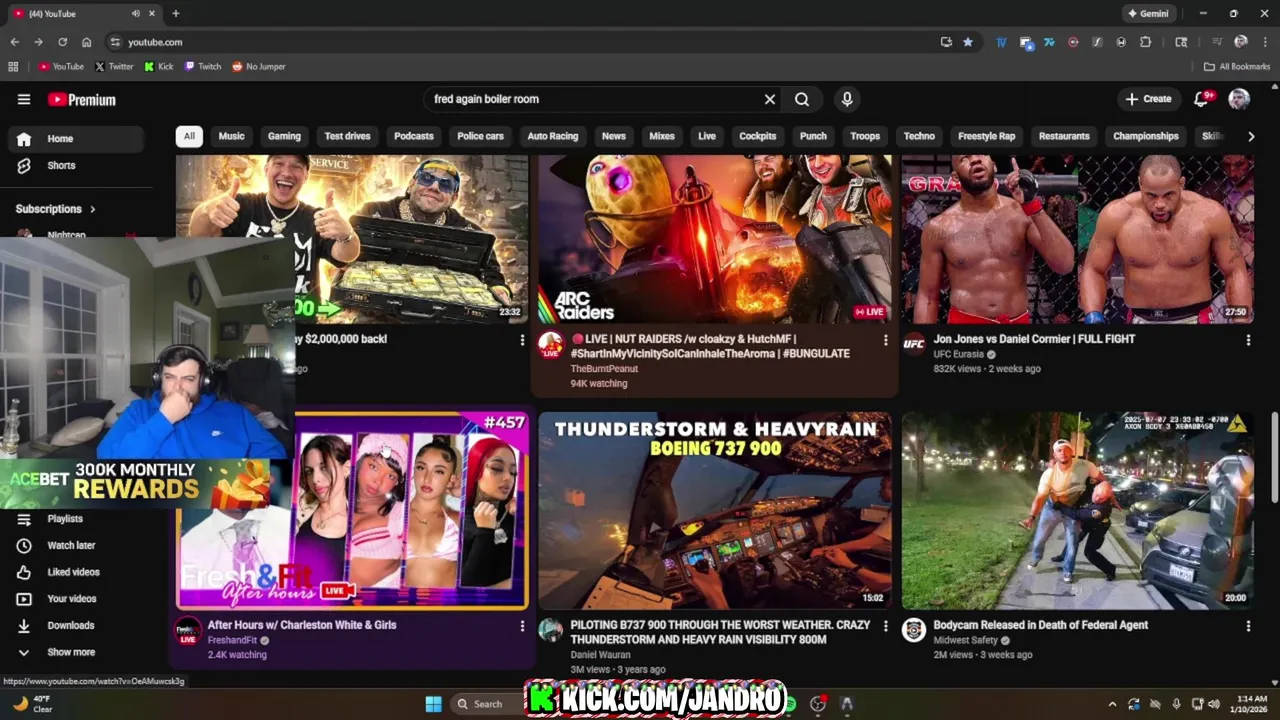Open the Twitch bookmark
This screenshot has width=1280, height=720.
pyautogui.click(x=203, y=67)
